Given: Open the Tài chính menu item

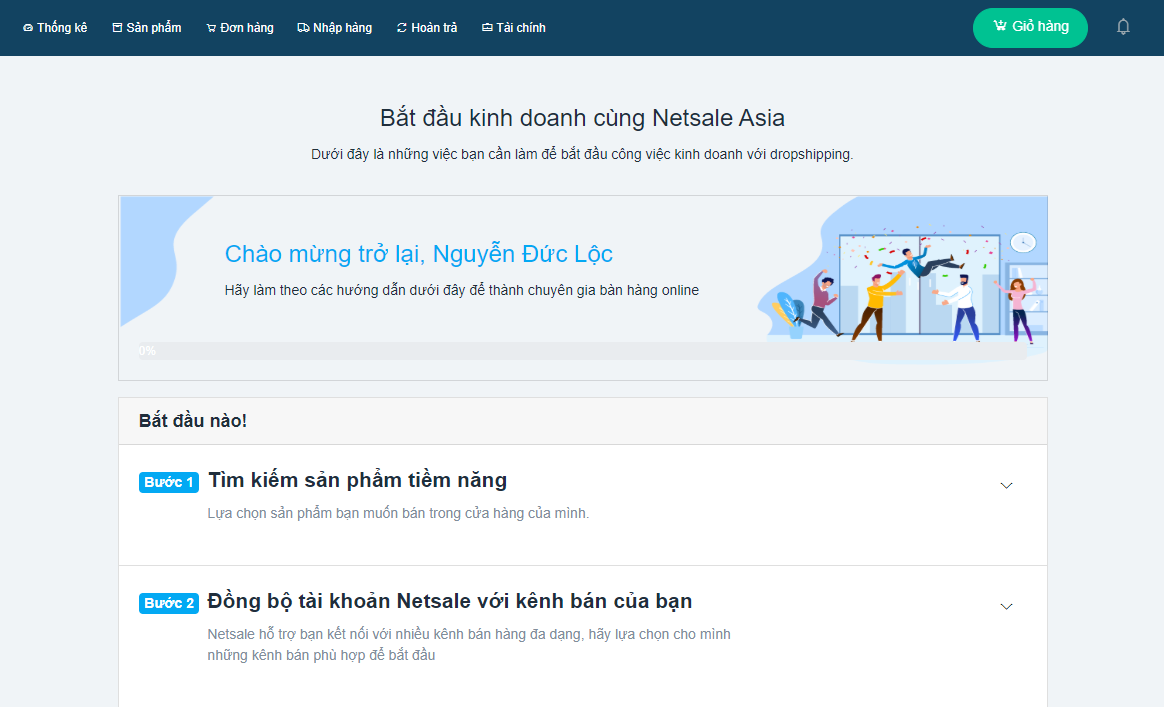Looking at the screenshot, I should click(514, 27).
